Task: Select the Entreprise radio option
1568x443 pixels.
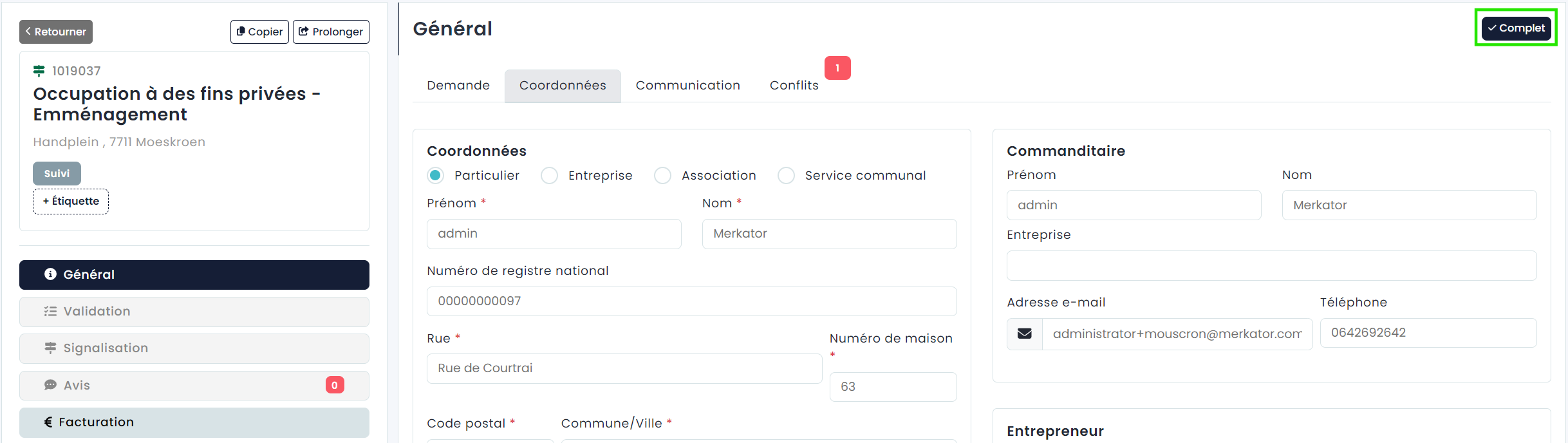Action: coord(549,175)
